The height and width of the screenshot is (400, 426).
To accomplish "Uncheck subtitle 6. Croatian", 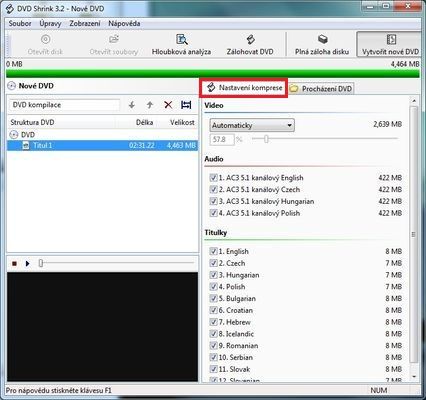I will coord(213,310).
